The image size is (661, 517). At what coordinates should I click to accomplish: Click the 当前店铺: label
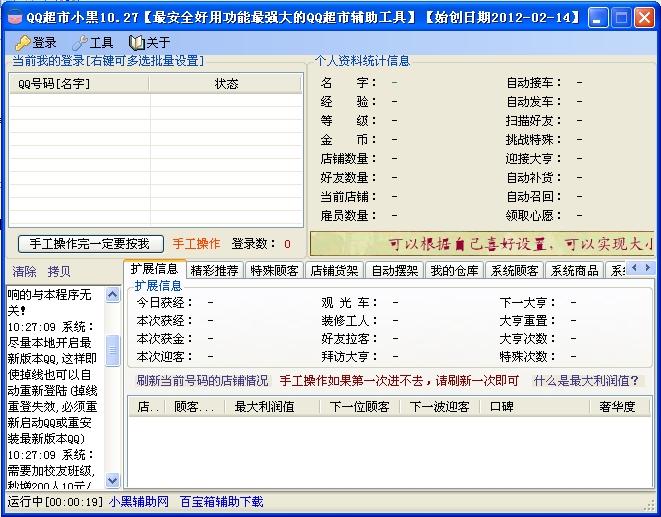tap(348, 197)
